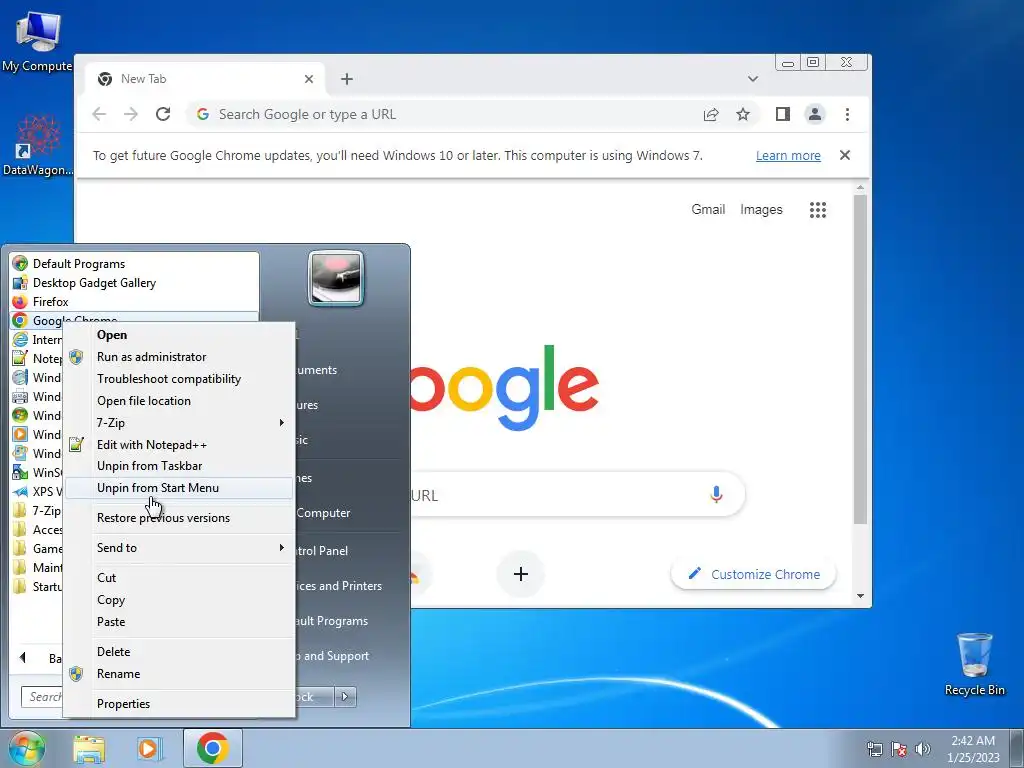Click the Action Center flag tray icon
The width and height of the screenshot is (1024, 768).
click(899, 749)
